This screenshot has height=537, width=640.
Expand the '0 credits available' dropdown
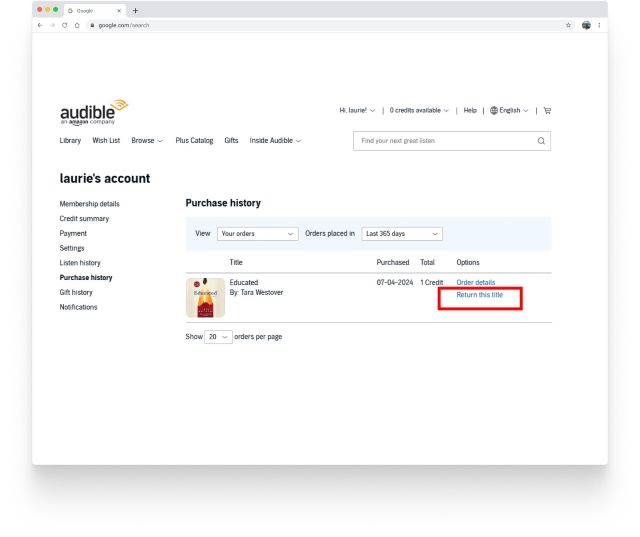click(418, 110)
